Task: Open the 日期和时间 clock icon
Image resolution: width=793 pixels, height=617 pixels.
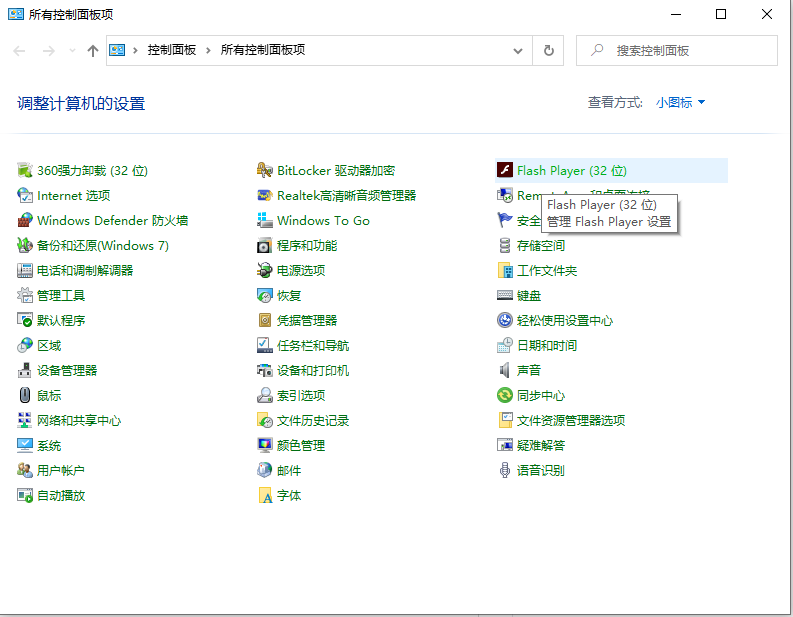Action: (x=505, y=346)
